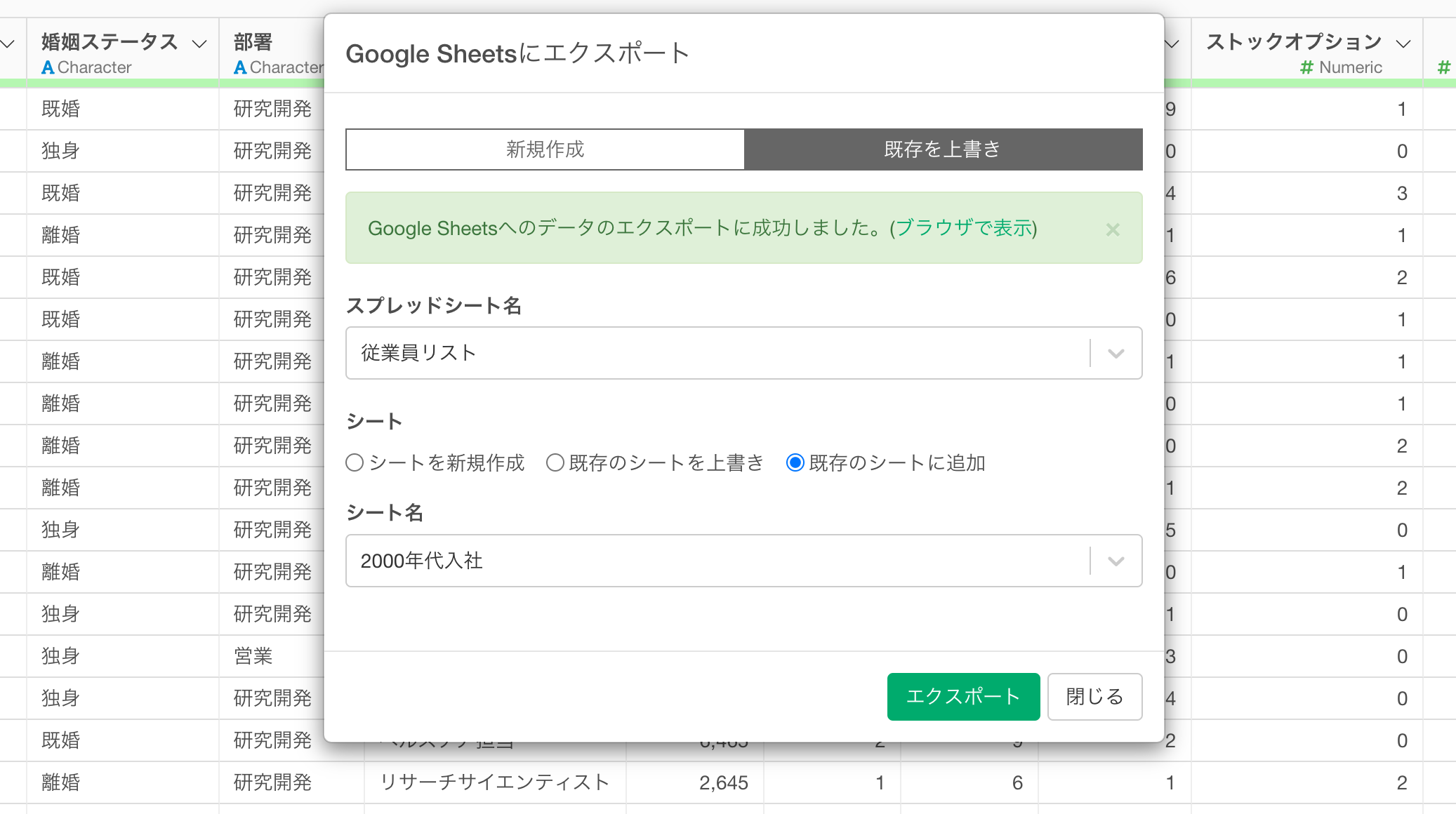Open the column menu chevron behind the dialog's right edge
Screen dimensions: 1456x814
pyautogui.click(x=1172, y=44)
